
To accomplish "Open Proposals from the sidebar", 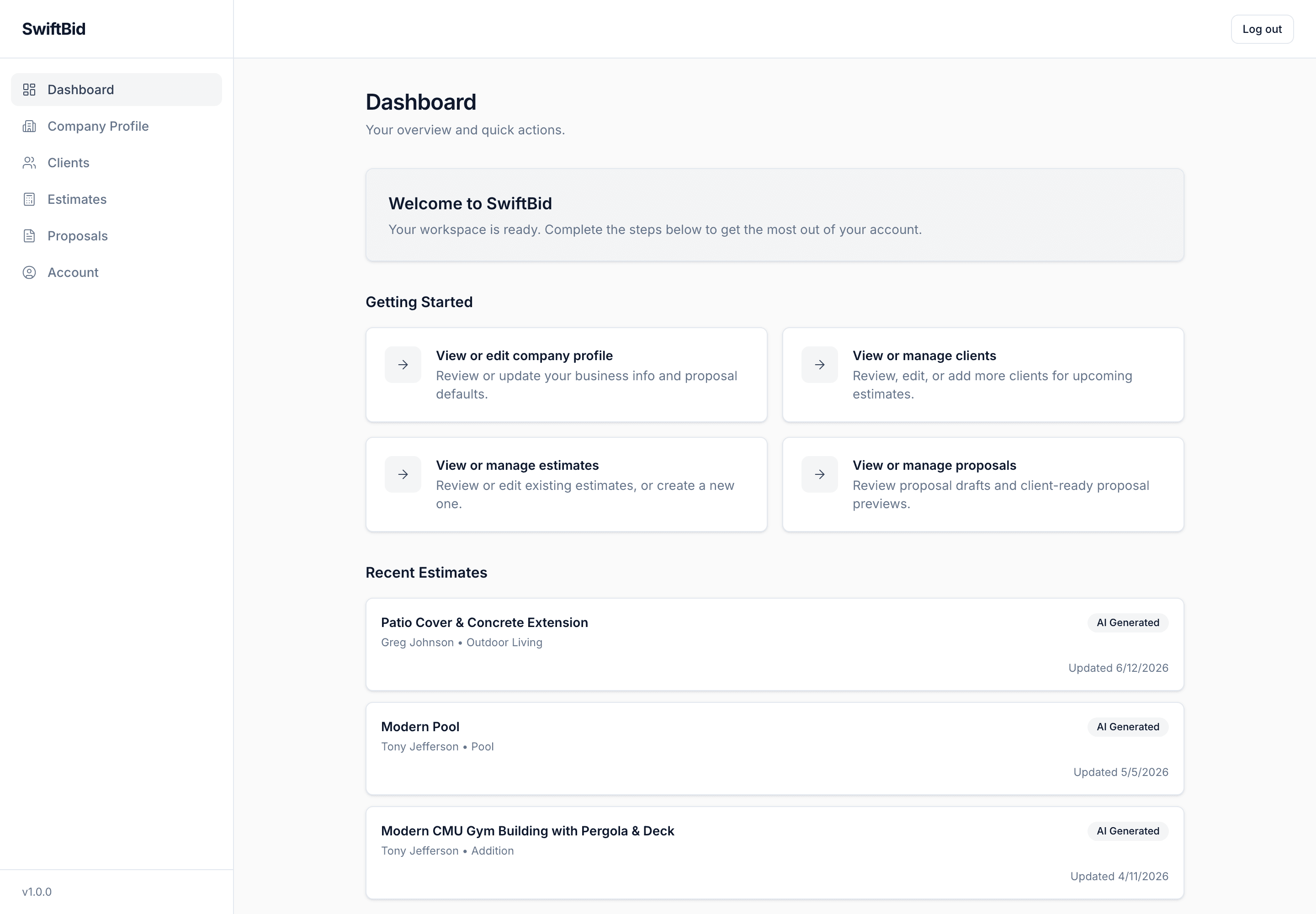I will 116,236.
